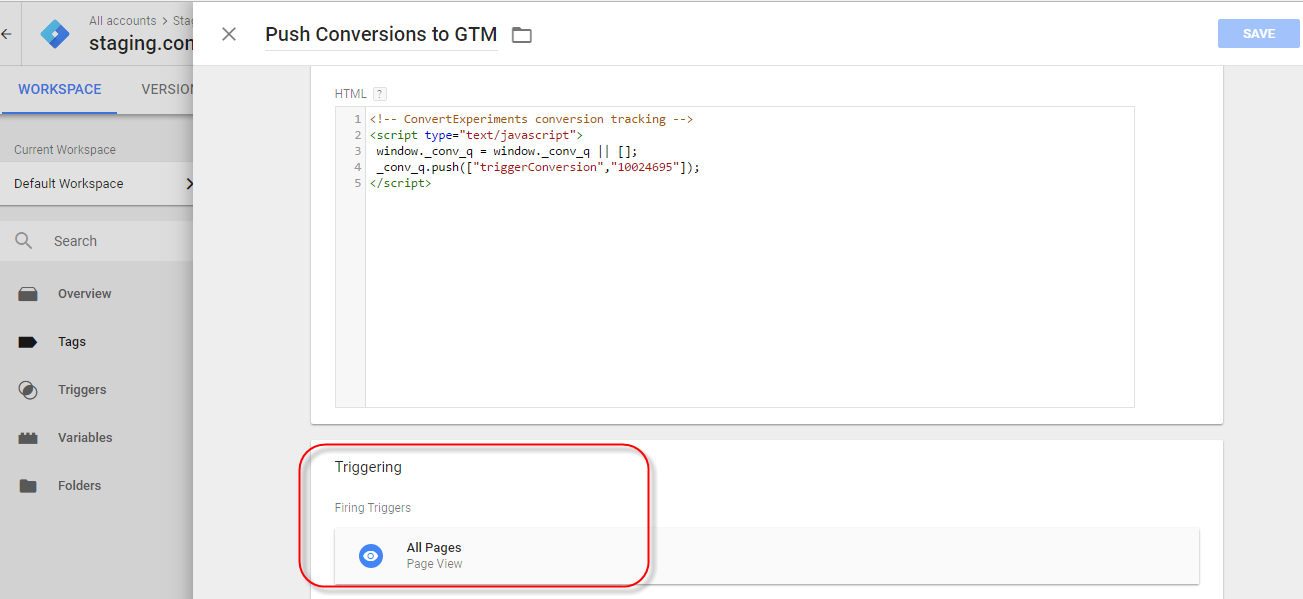Image resolution: width=1303 pixels, height=599 pixels.
Task: Click the Google Tag Manager diamond logo
Action: point(55,33)
